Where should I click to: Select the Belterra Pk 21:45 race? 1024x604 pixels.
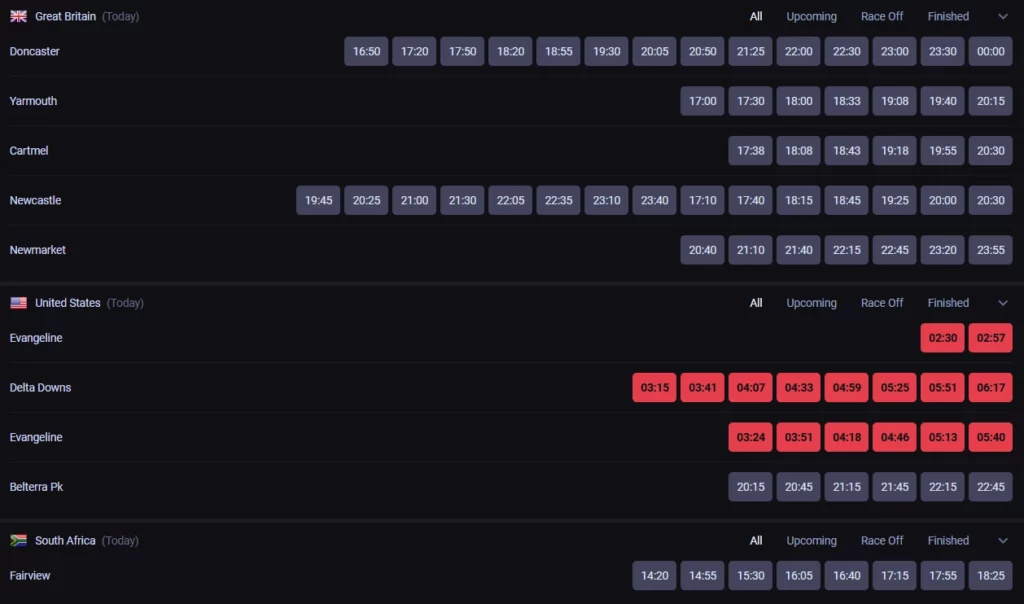pos(895,487)
